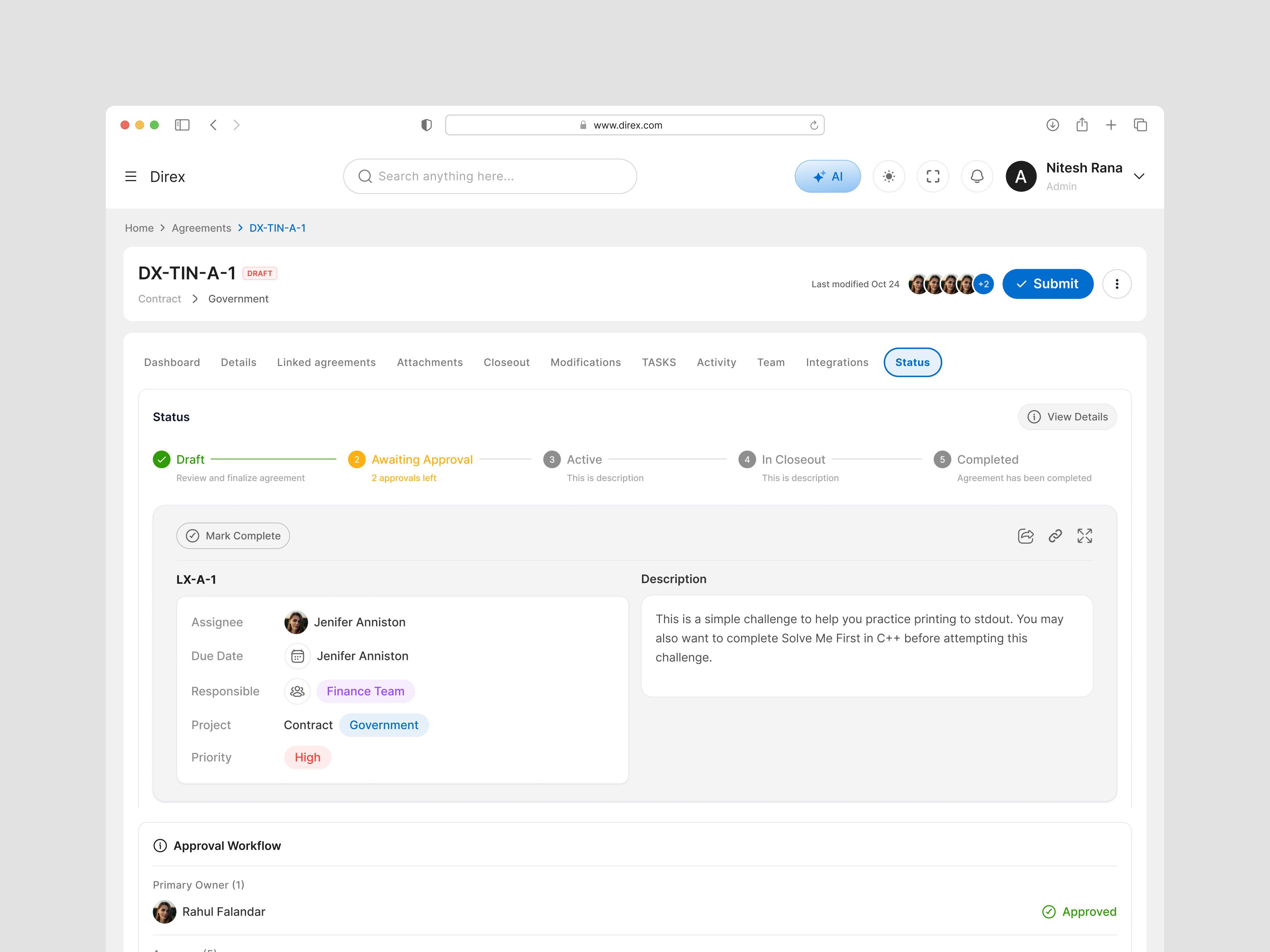The width and height of the screenshot is (1270, 952).
Task: Open the Activity tab
Action: [717, 363]
